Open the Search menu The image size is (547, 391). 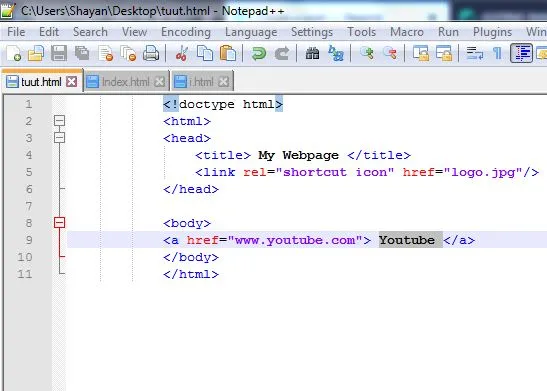coord(90,32)
